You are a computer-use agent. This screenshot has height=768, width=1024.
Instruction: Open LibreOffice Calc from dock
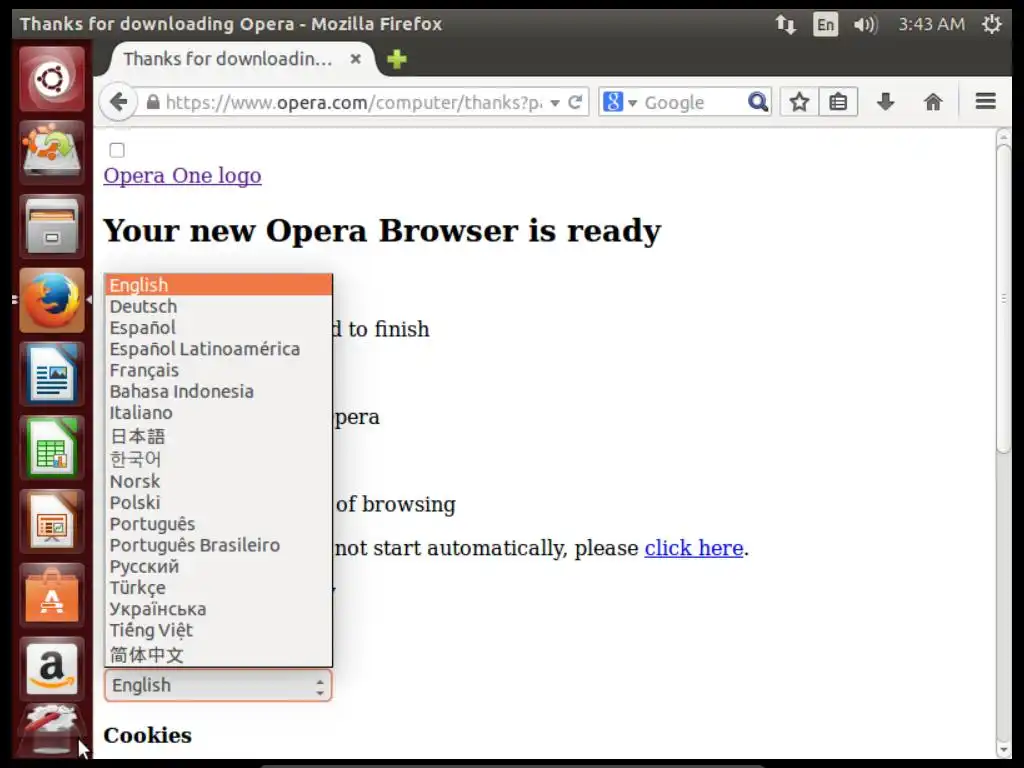click(52, 448)
